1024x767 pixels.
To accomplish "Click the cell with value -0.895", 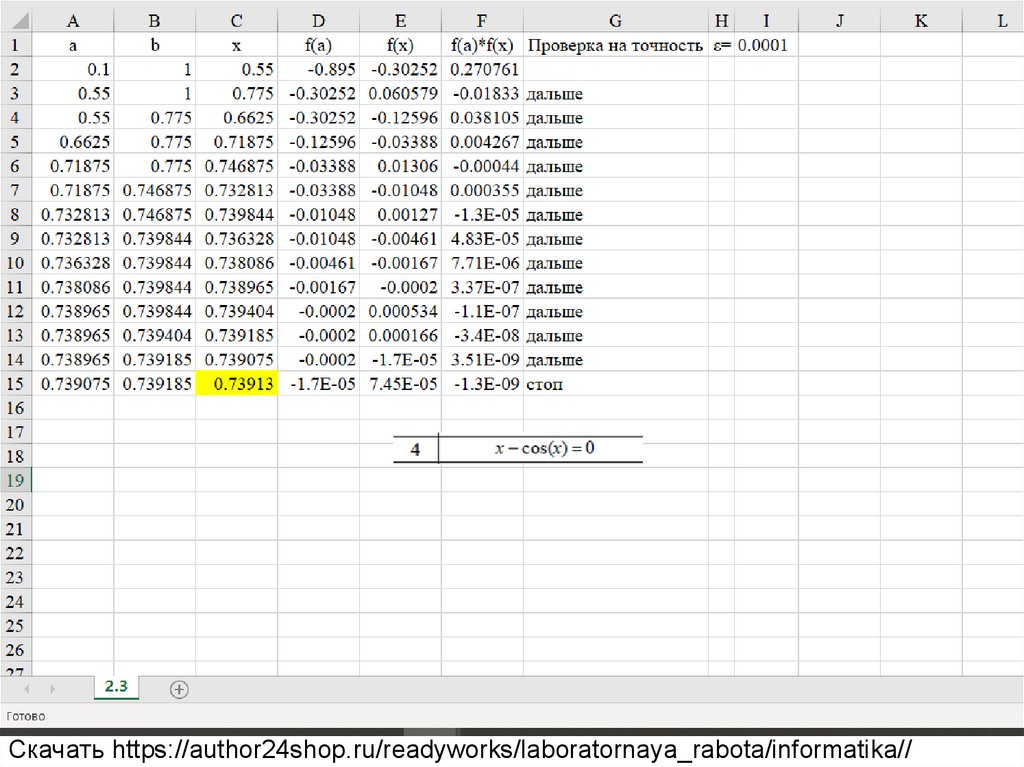I will point(318,69).
